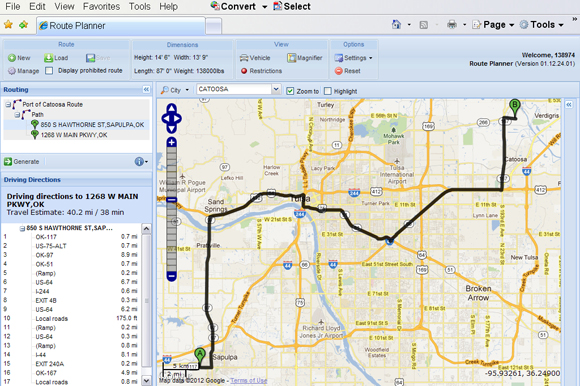This screenshot has height=386, width=580.
Task: Open the Edit menu
Action: (x=37, y=6)
